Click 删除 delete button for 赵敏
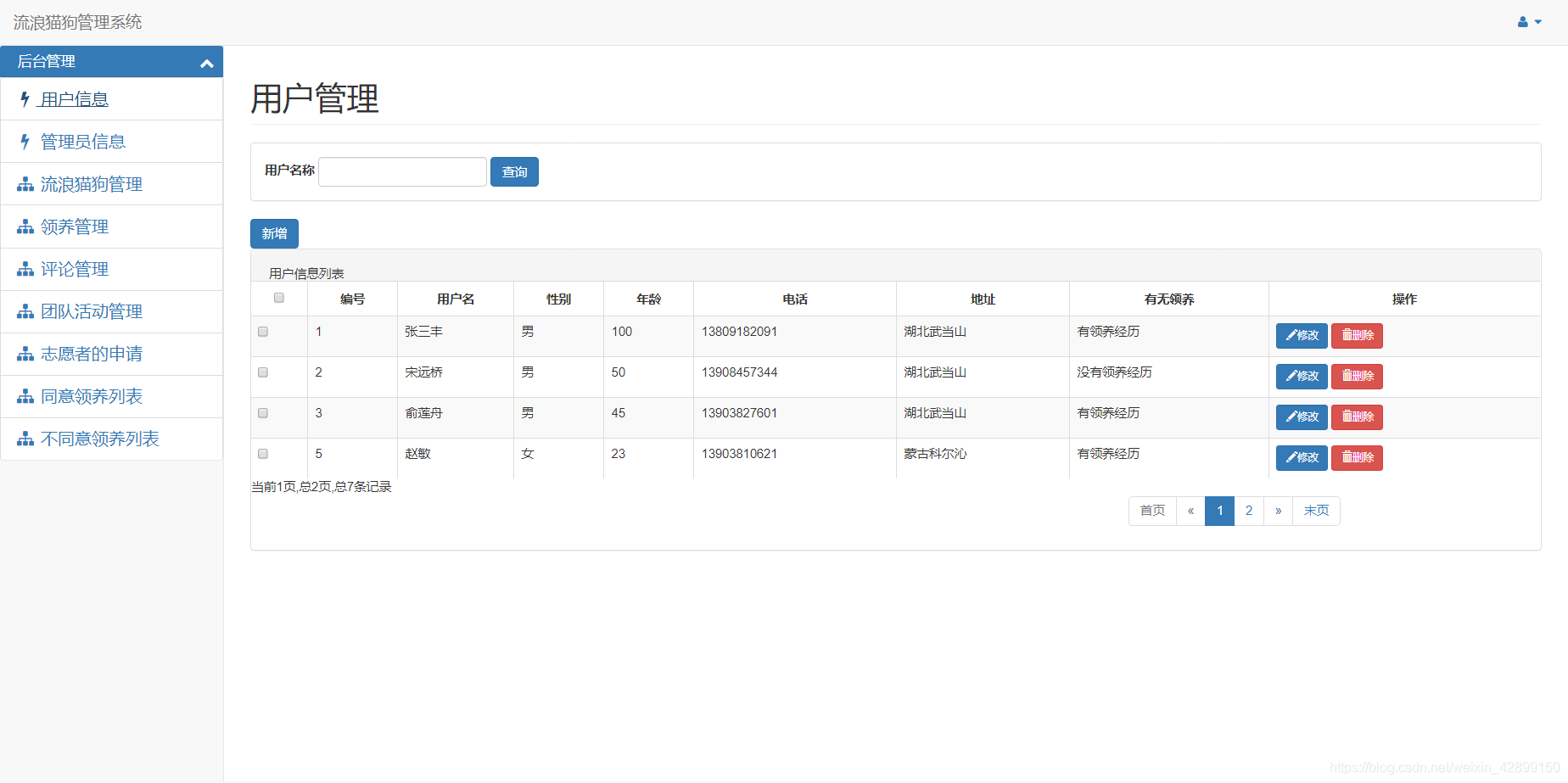1568x783 pixels. (x=1357, y=458)
